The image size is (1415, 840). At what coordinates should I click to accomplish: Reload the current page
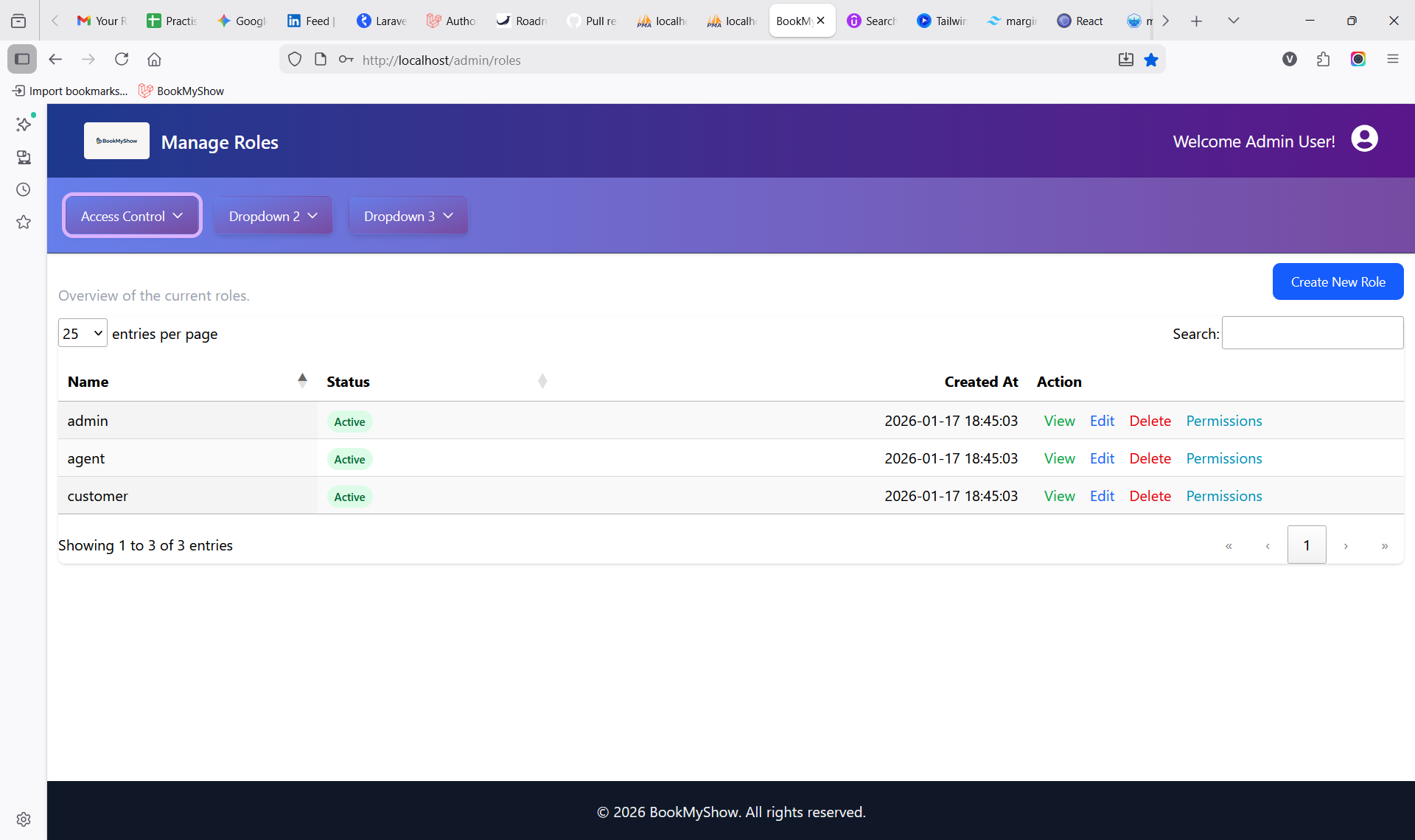point(122,59)
